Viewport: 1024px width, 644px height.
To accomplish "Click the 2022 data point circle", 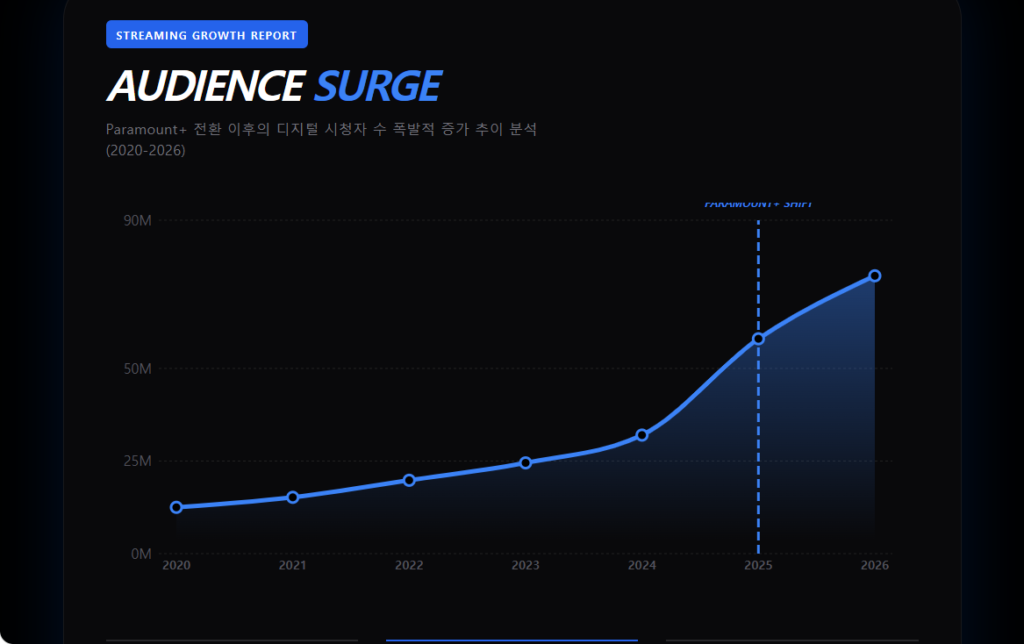I will [x=409, y=480].
